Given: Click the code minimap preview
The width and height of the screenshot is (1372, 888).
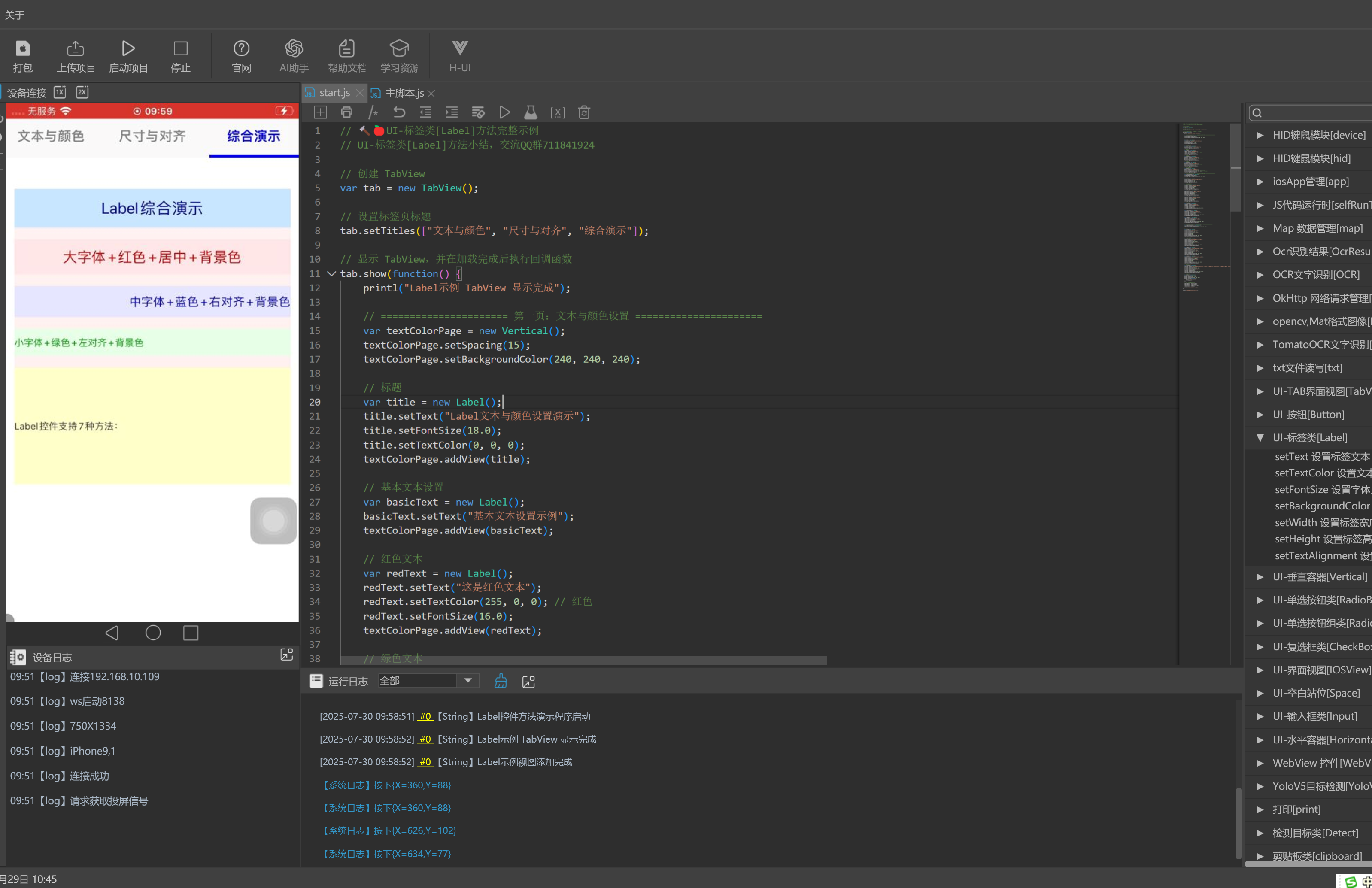Looking at the screenshot, I should click(x=1205, y=206).
